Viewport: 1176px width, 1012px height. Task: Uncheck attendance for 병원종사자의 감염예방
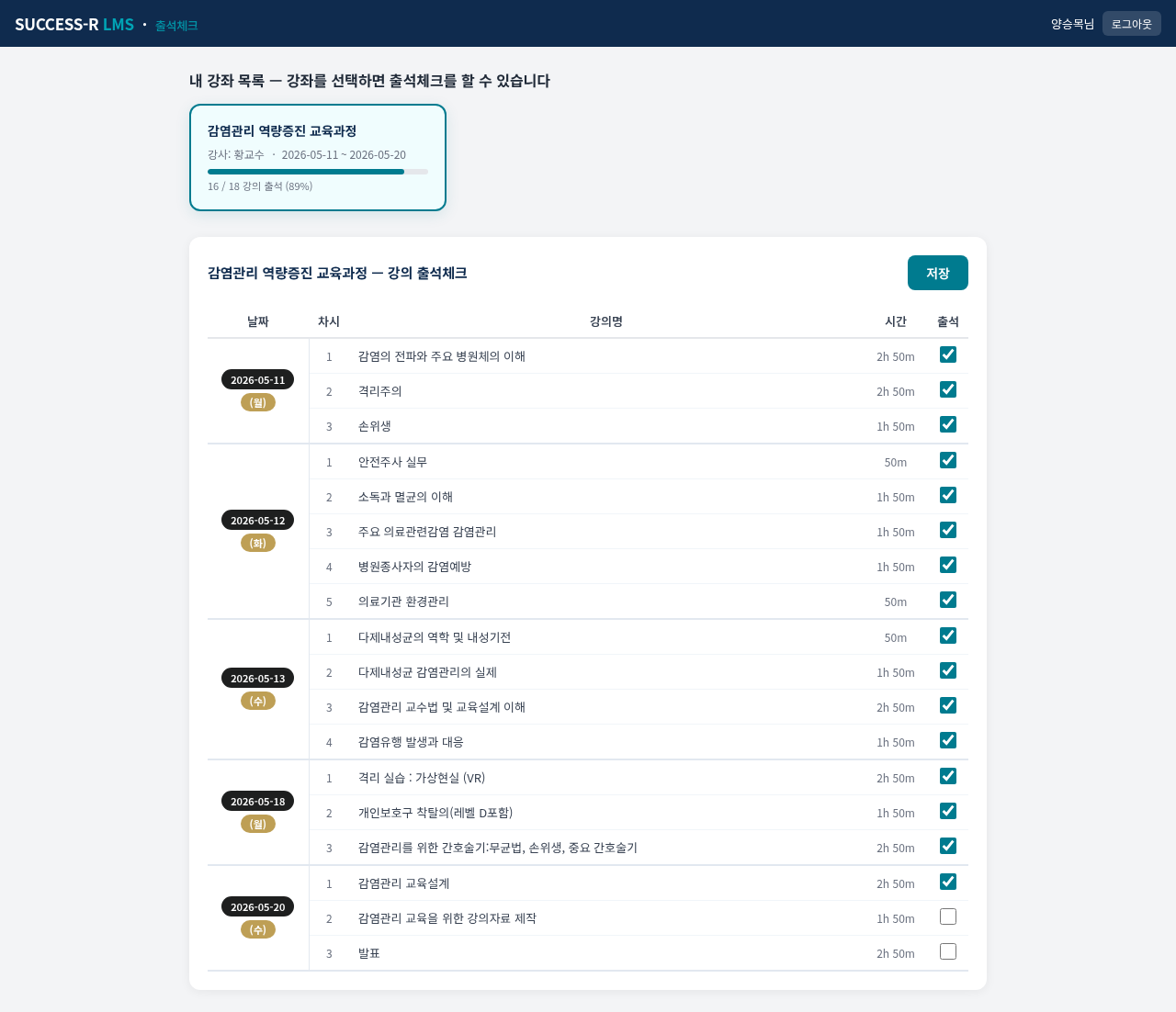pos(948,565)
